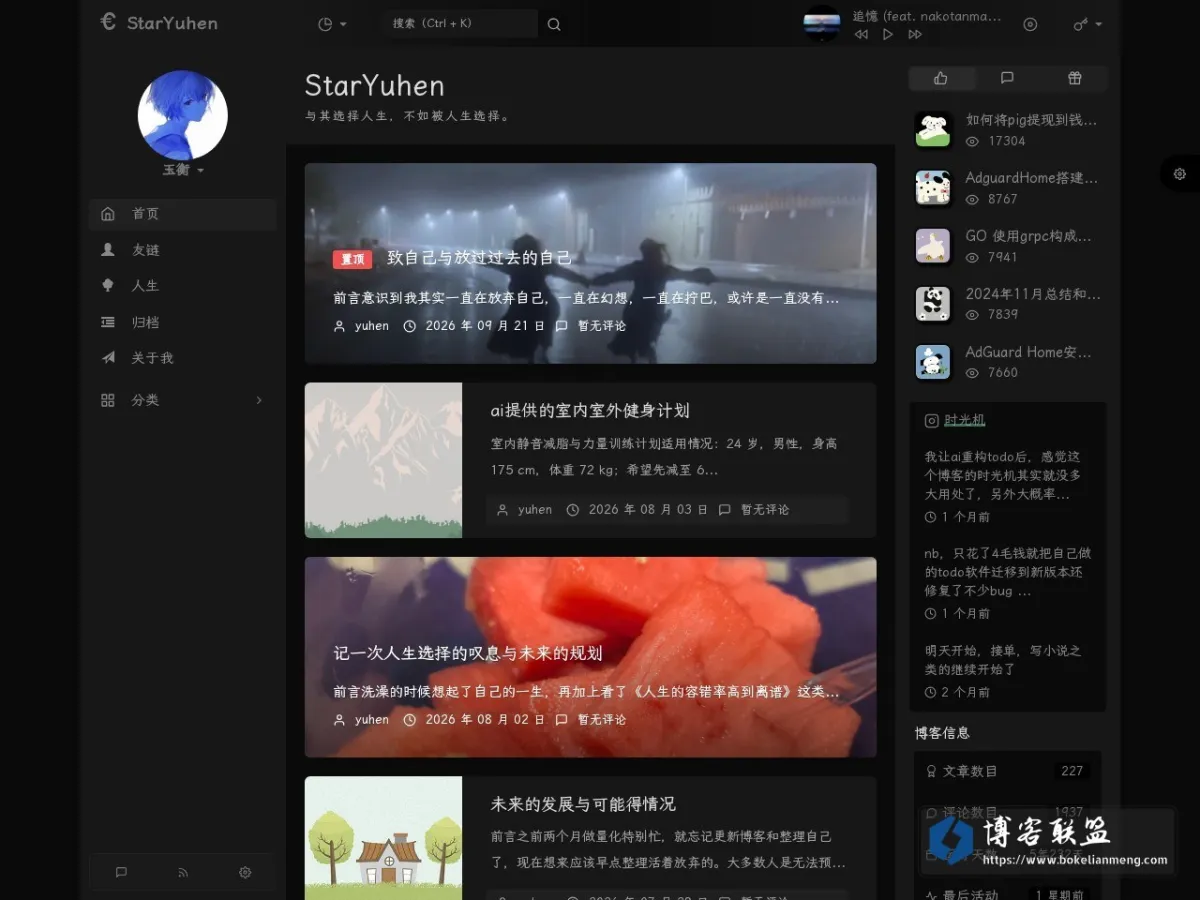Click the sidebar bottom comments icon
Screen dimensions: 1200x900
(121, 872)
